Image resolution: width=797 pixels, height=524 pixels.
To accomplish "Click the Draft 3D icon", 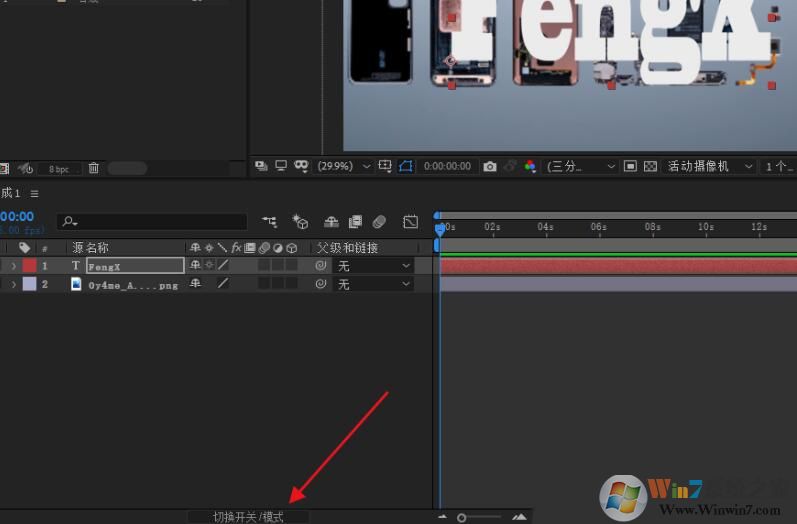I will (300, 222).
